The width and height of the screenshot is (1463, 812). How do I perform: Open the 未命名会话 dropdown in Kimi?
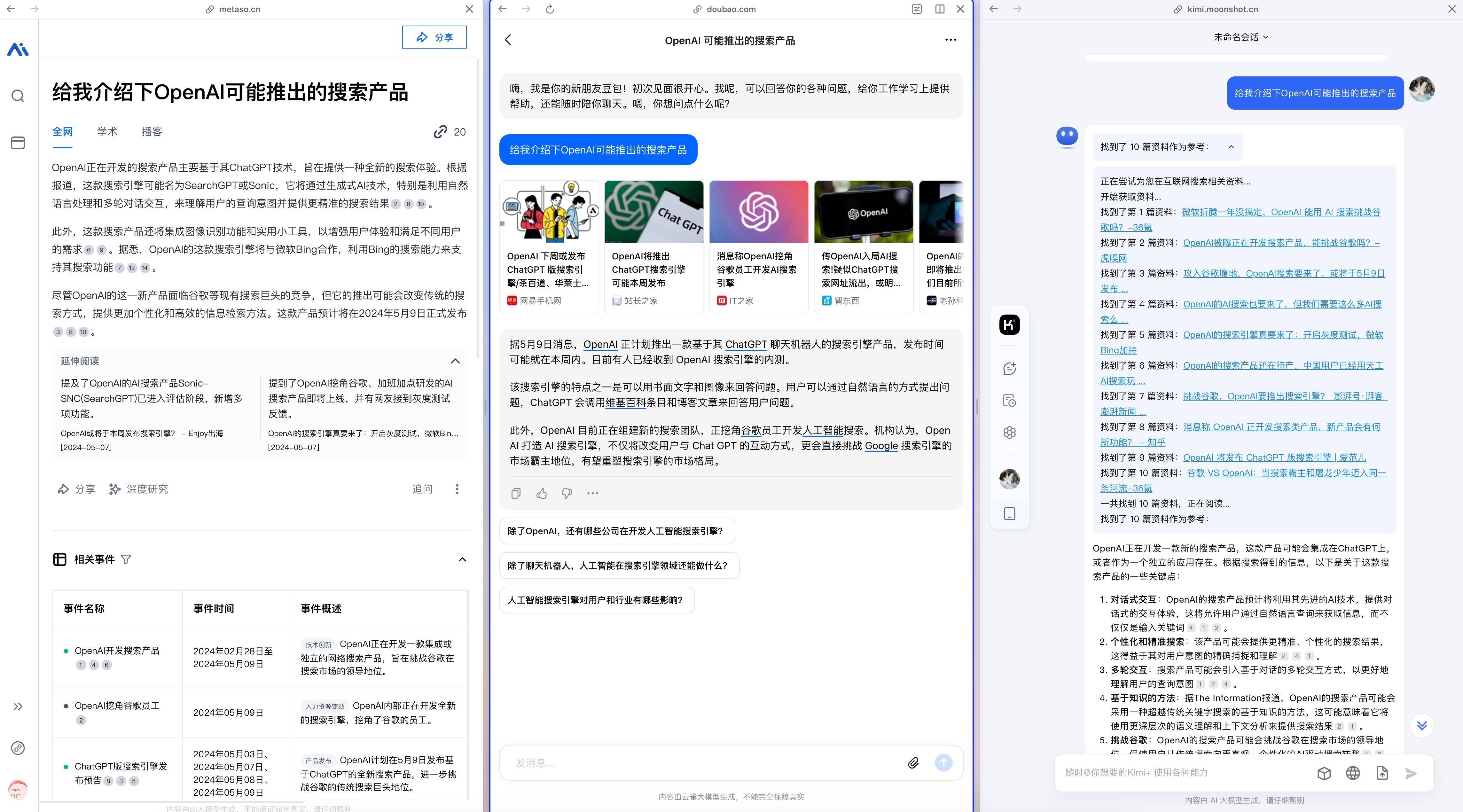coord(1241,37)
